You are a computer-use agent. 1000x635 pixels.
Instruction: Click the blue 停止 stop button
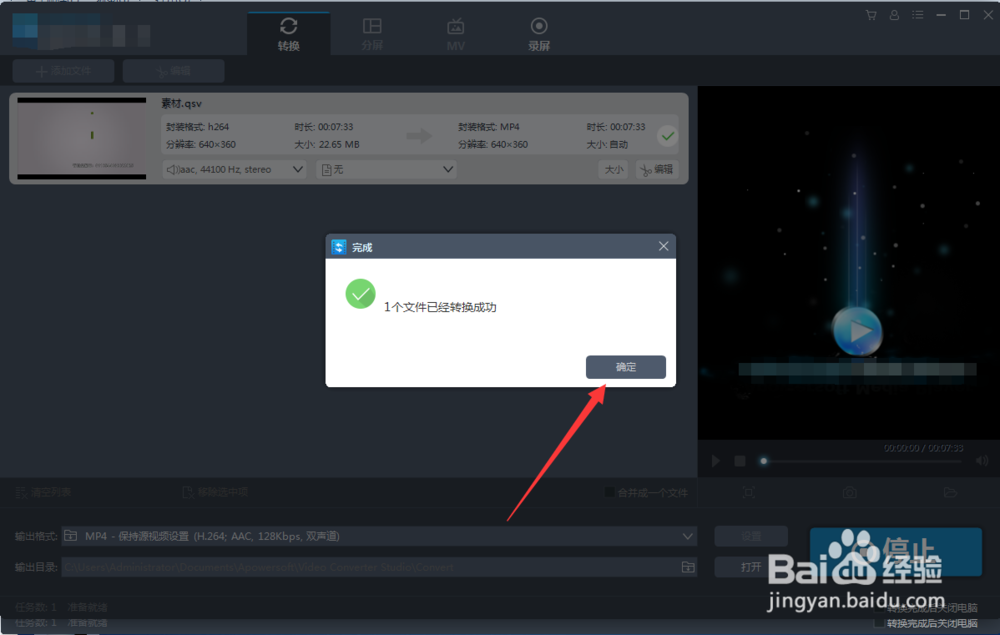click(x=895, y=551)
